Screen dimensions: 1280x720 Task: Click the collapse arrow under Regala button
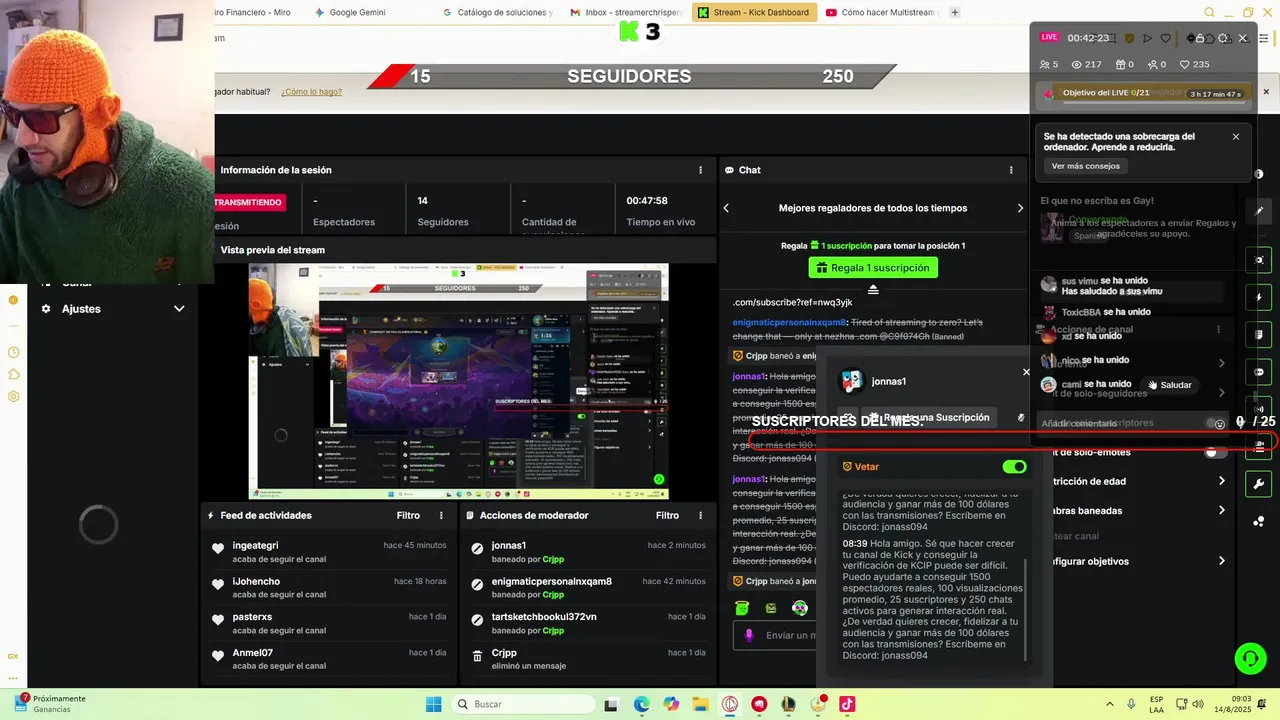(x=873, y=289)
